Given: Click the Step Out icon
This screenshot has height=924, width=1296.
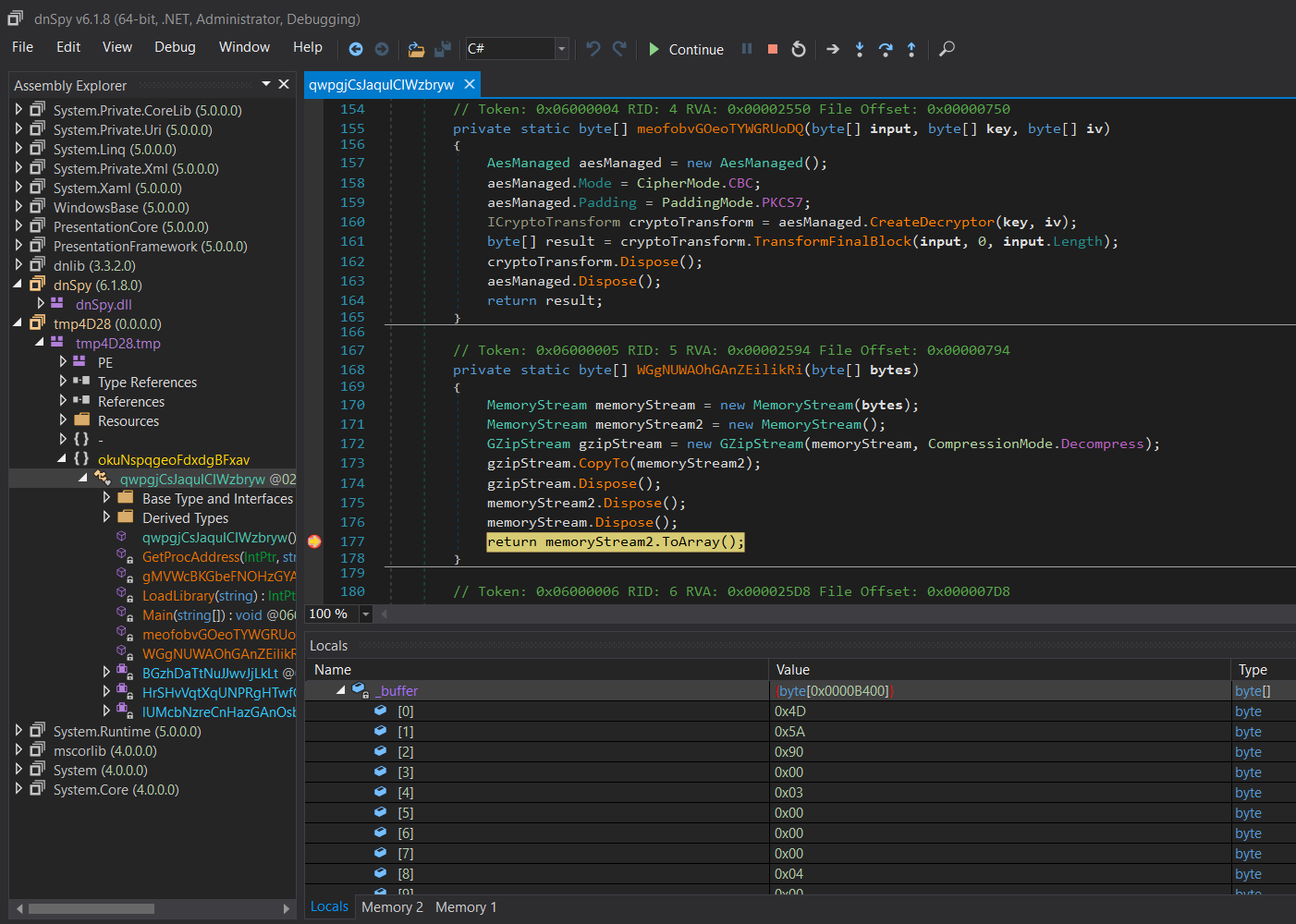Looking at the screenshot, I should (x=911, y=49).
